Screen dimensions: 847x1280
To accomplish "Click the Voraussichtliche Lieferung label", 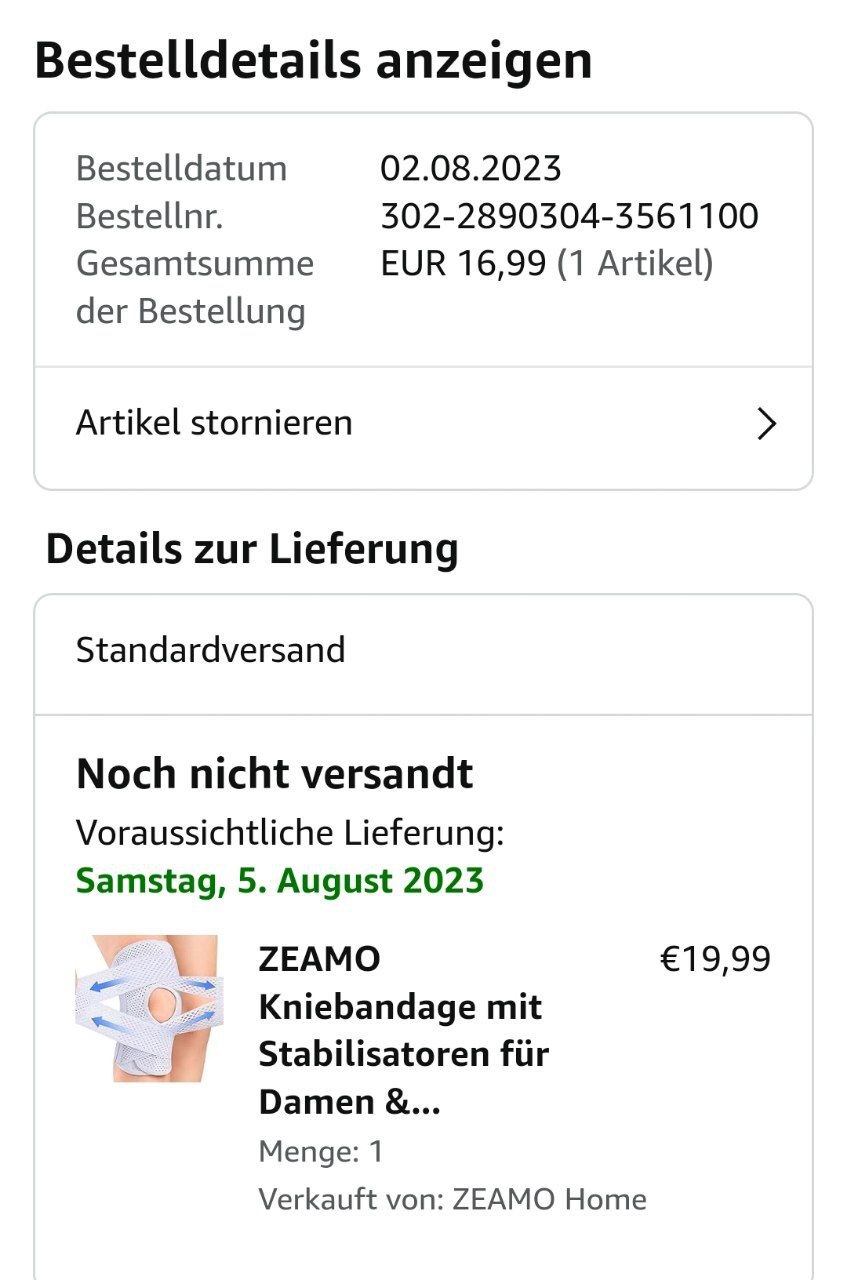I will tap(290, 833).
